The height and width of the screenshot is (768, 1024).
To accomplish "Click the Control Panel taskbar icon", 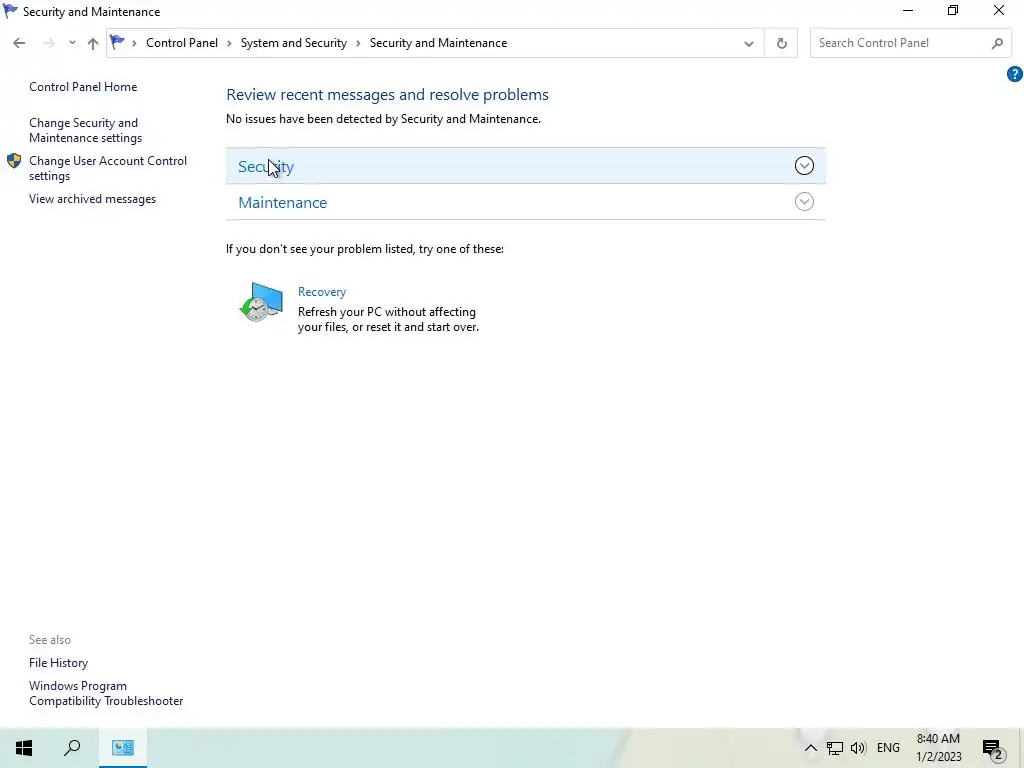I will point(123,748).
